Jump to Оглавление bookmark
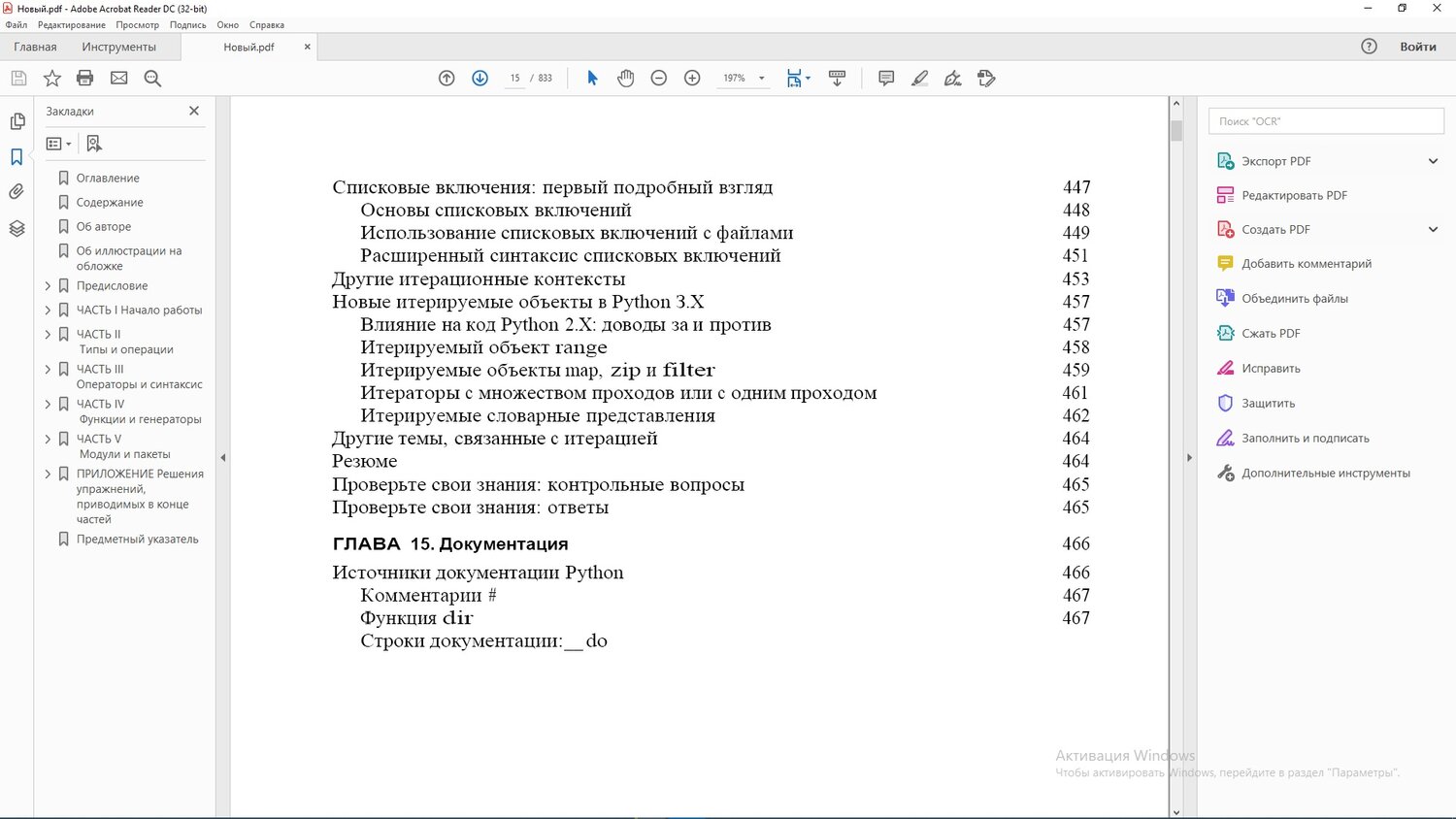Screen dimensions: 1456x819 108,179
